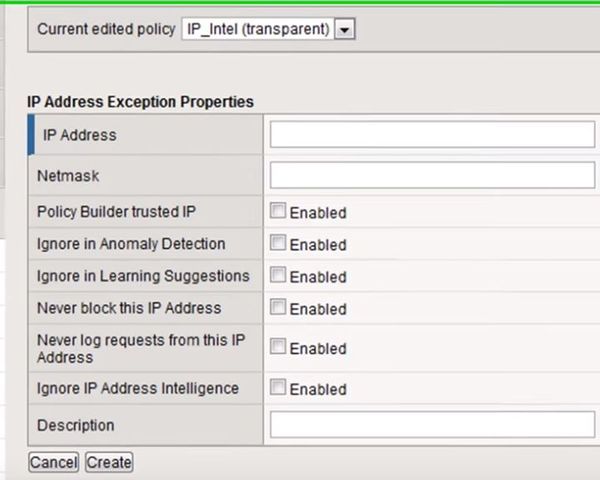Select the IP Address row label
This screenshot has width=600, height=480.
point(80,135)
